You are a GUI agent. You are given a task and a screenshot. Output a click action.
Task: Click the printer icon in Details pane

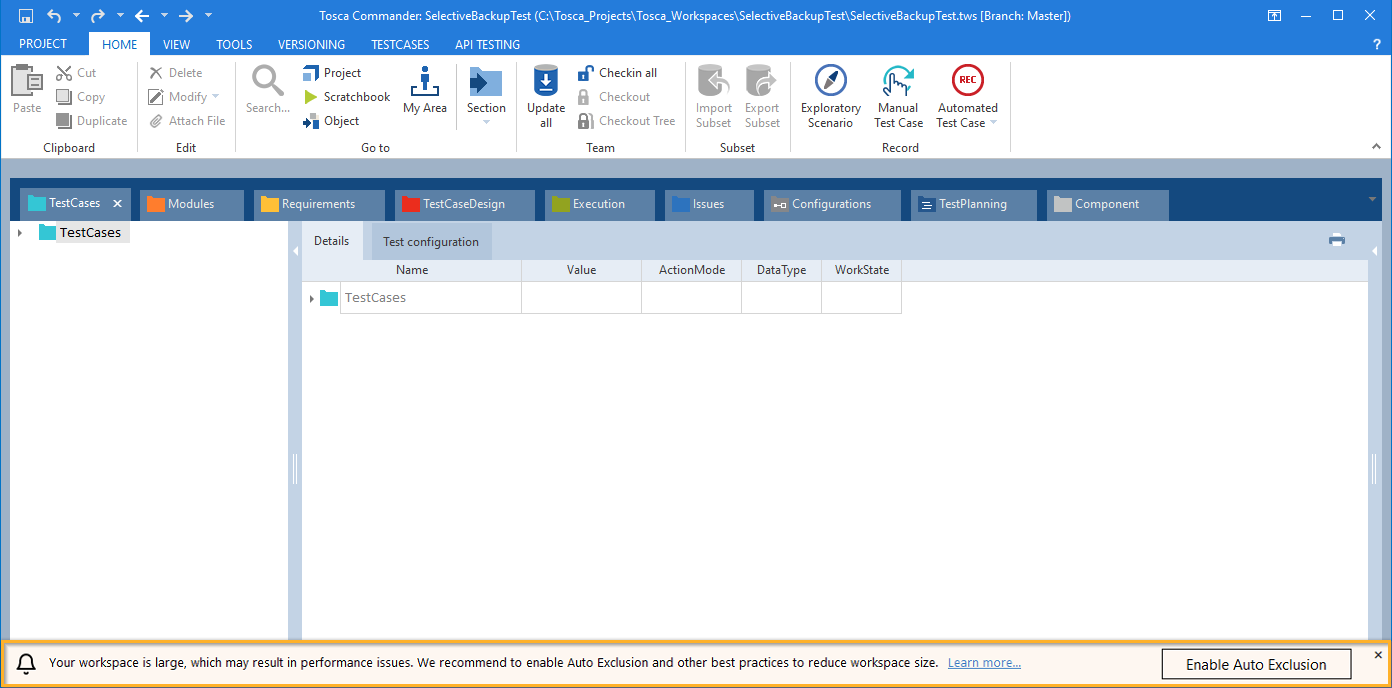[x=1336, y=240]
